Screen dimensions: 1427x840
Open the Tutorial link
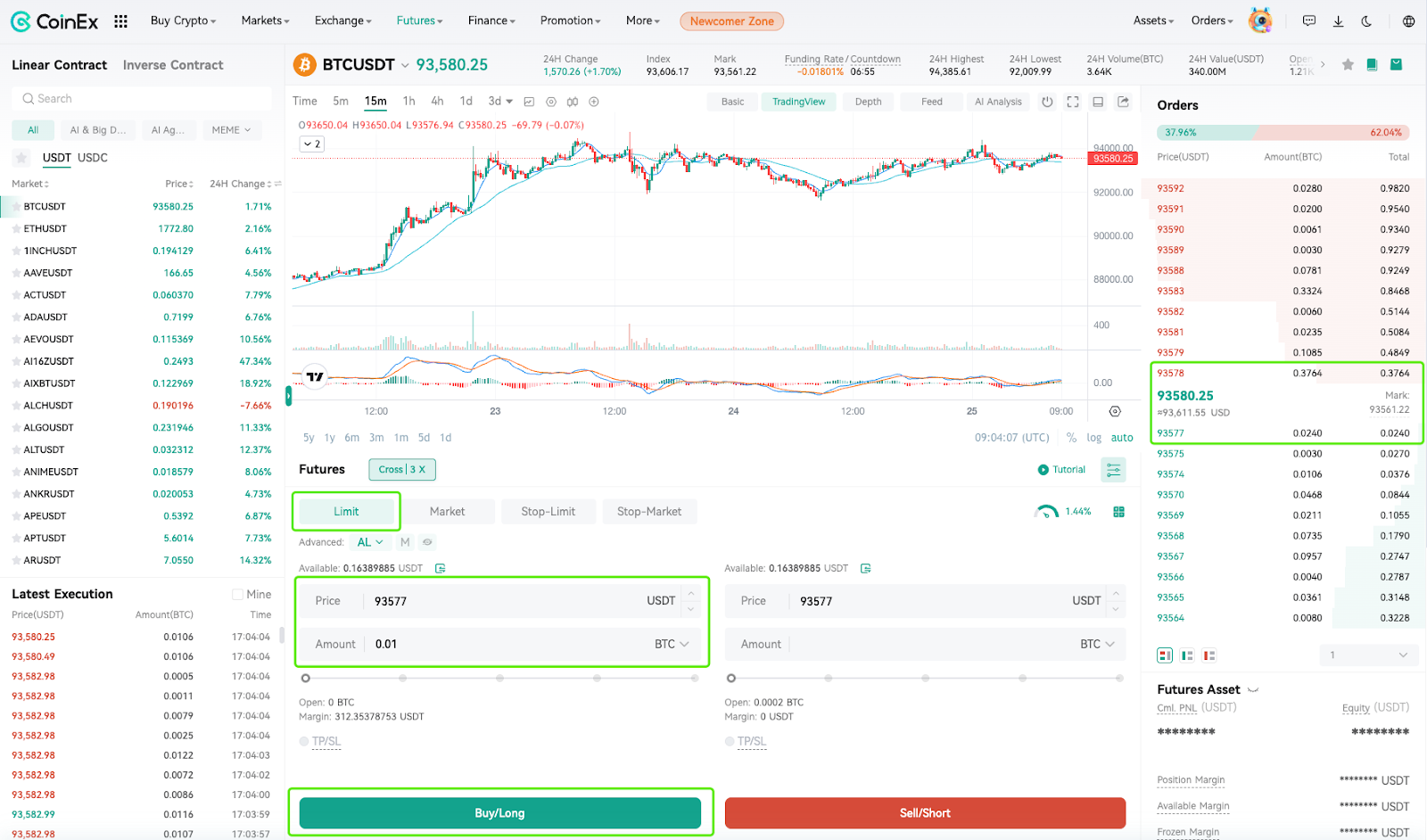1061,470
